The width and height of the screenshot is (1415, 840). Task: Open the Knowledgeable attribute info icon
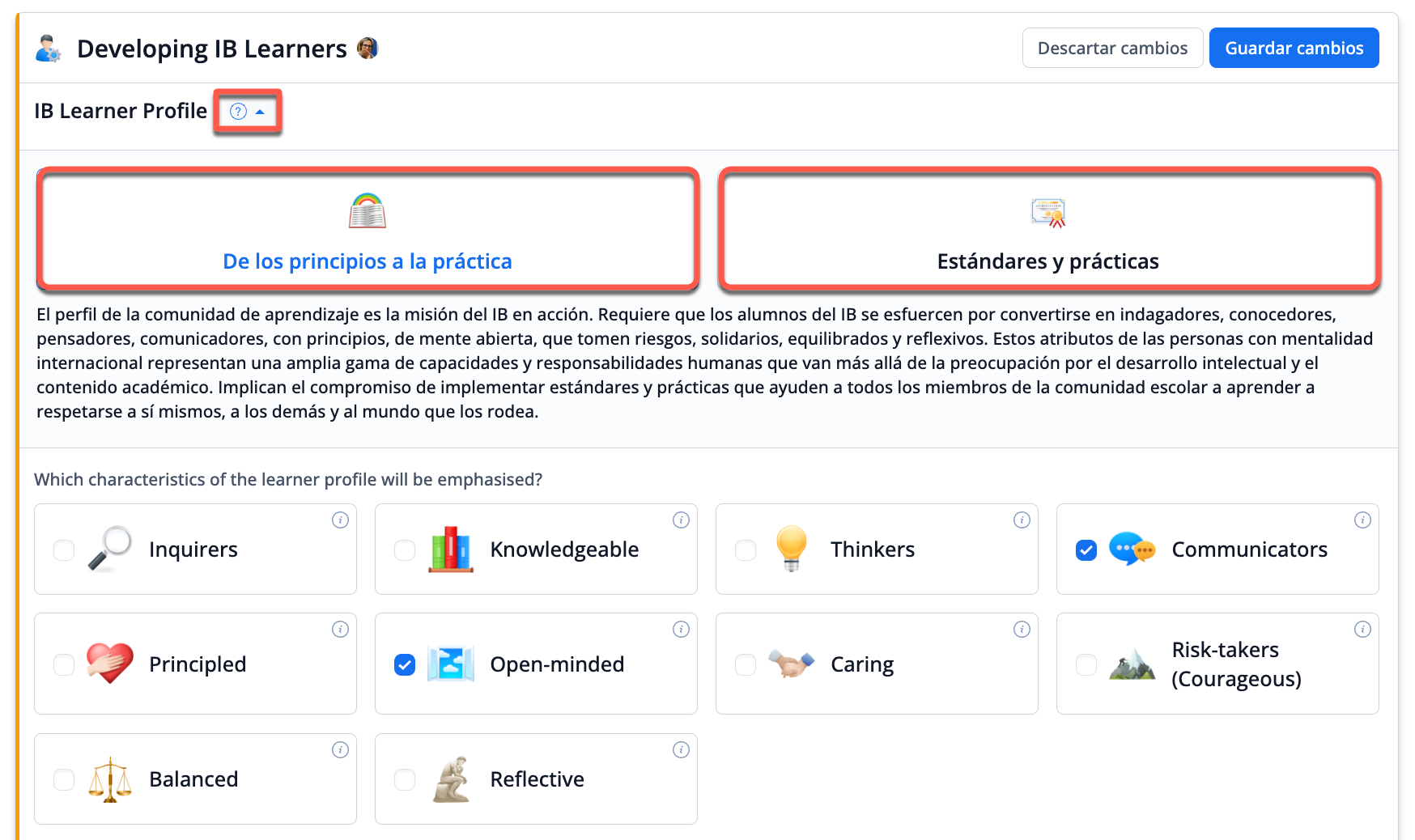681,520
